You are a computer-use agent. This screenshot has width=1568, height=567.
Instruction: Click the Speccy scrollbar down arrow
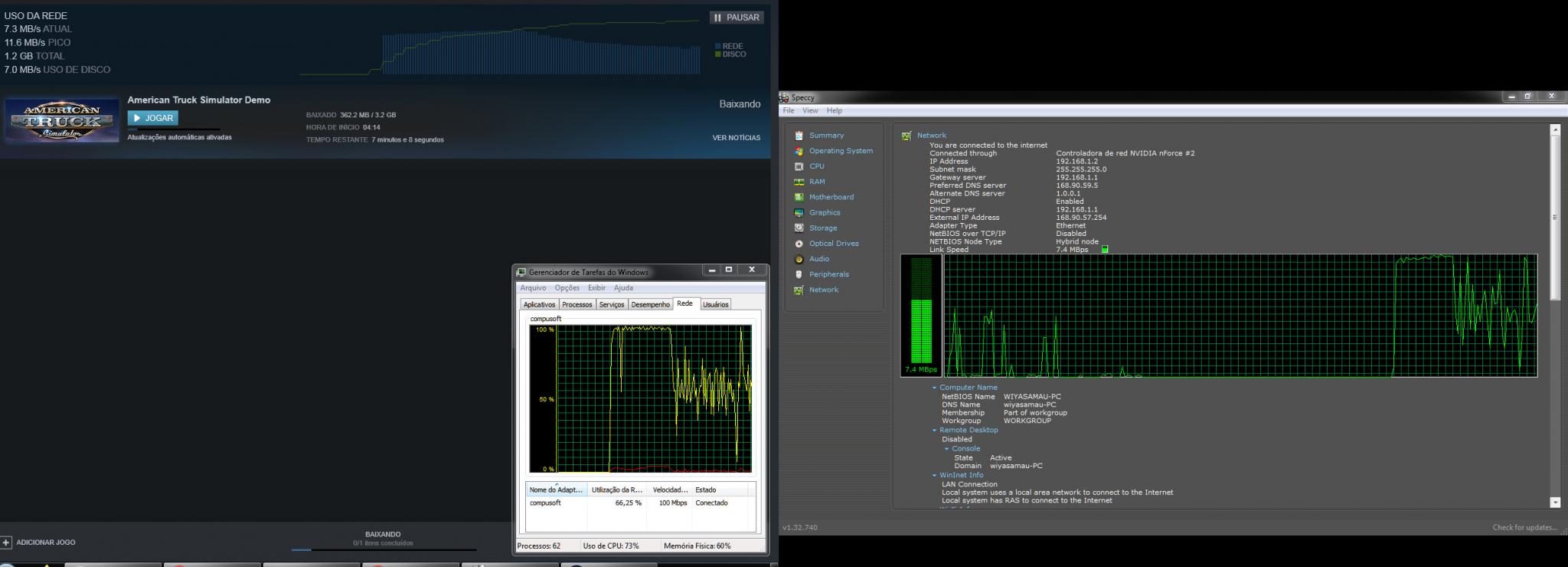[1555, 503]
